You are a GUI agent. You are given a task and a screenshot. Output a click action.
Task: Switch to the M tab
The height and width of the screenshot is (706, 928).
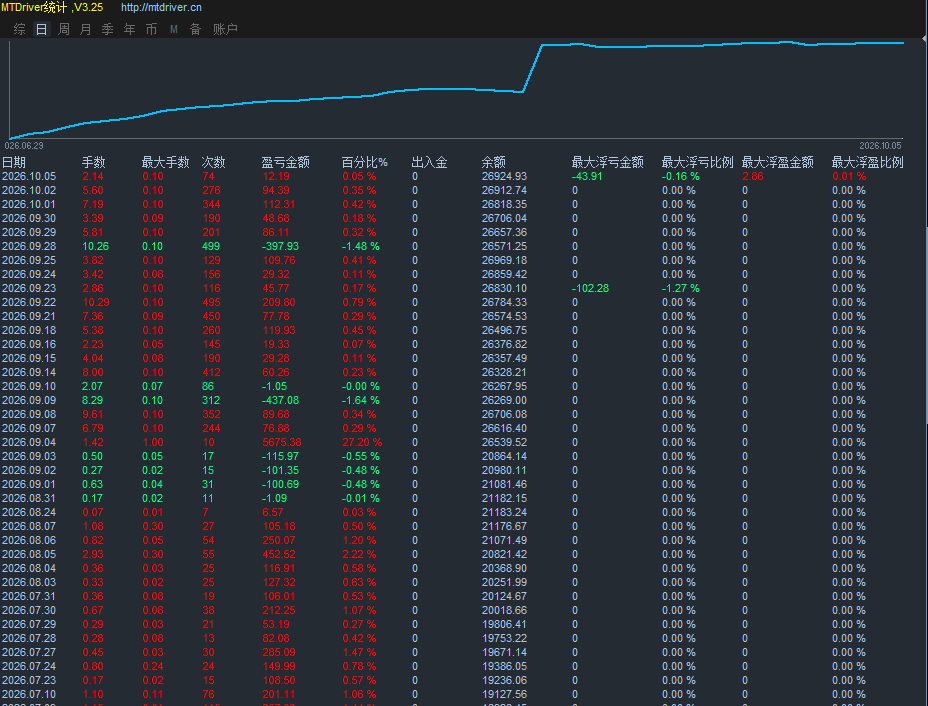[173, 29]
